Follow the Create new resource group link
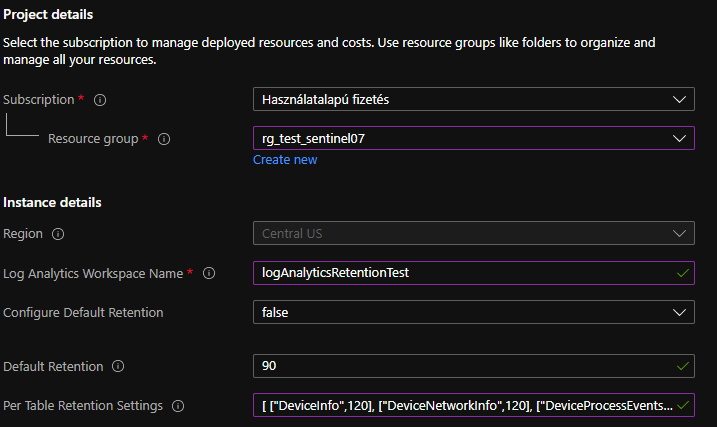Screen dimensions: 717x427 pyautogui.click(x=285, y=160)
